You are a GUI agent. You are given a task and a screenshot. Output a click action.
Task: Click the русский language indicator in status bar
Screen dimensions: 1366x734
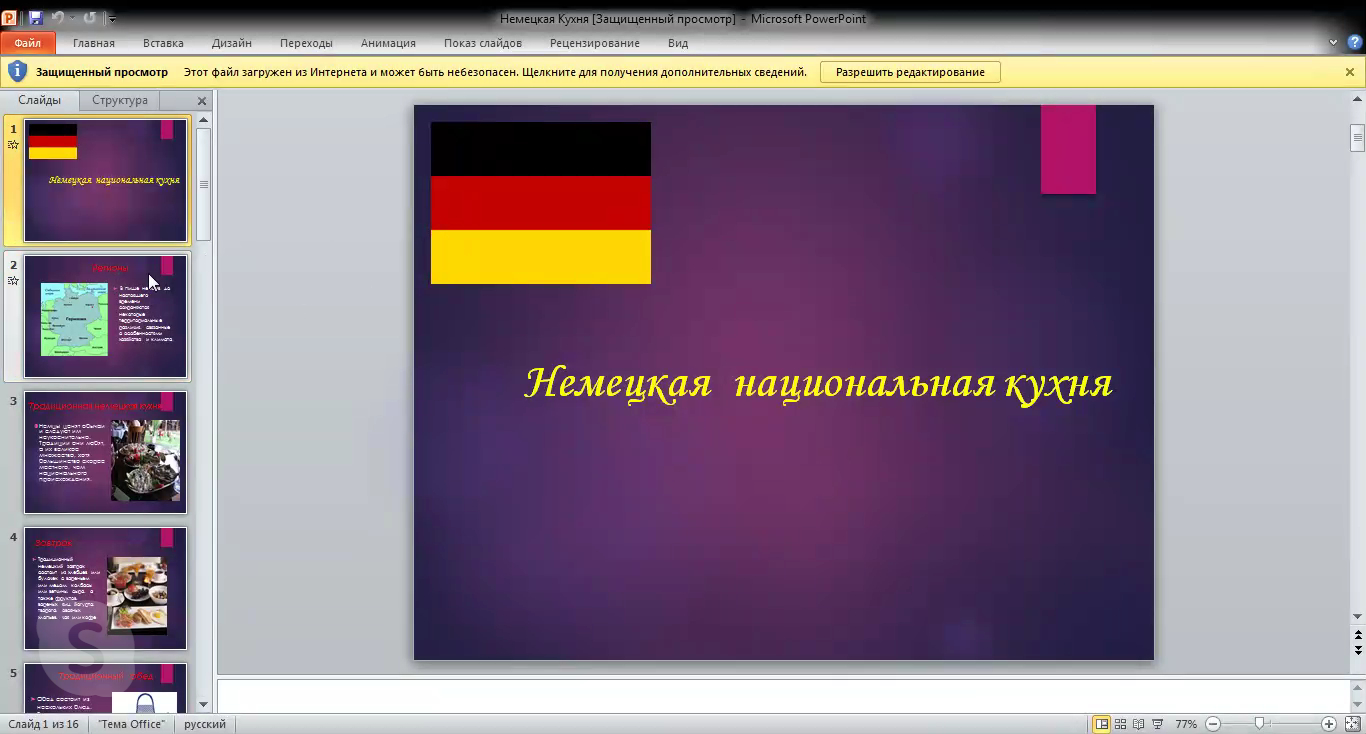205,724
